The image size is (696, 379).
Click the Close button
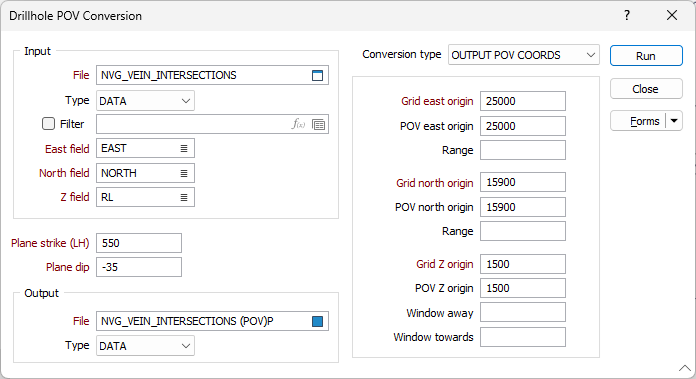pos(646,89)
